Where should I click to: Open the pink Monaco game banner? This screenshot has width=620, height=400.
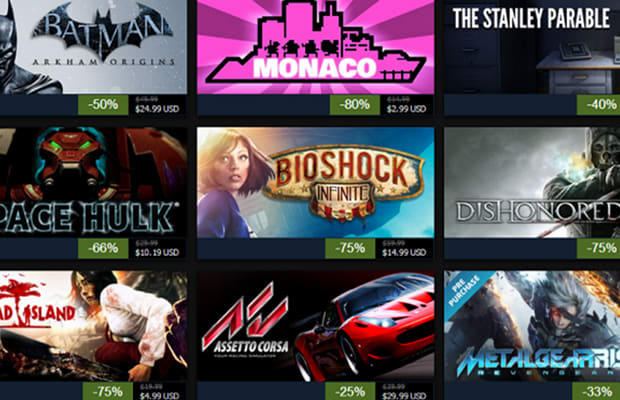pyautogui.click(x=316, y=47)
